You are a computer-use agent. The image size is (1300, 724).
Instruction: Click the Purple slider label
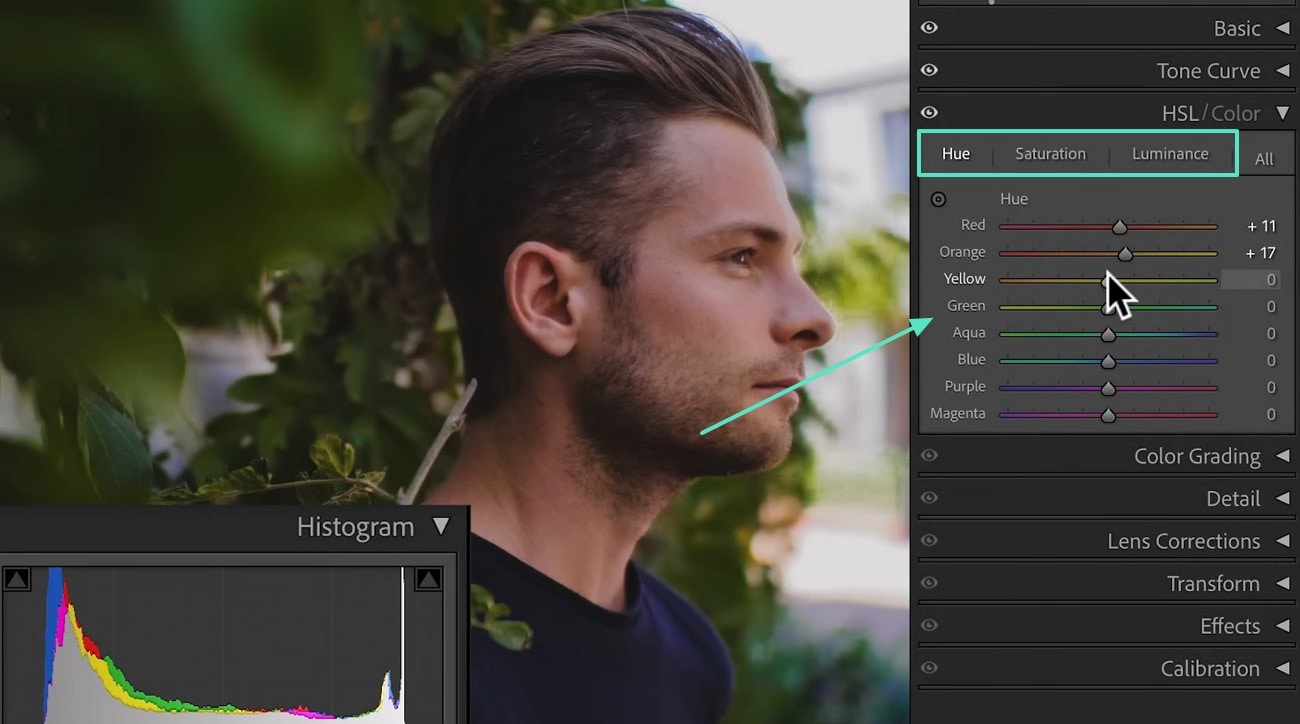point(965,387)
